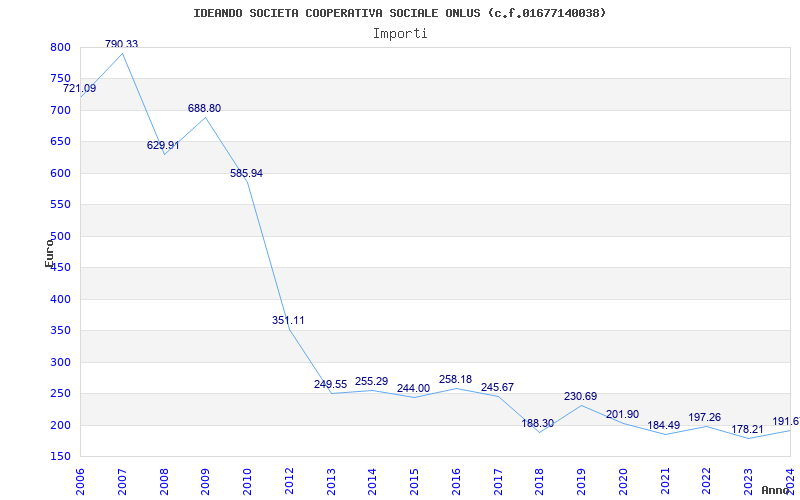Click the 2008 year axis label

(x=164, y=482)
